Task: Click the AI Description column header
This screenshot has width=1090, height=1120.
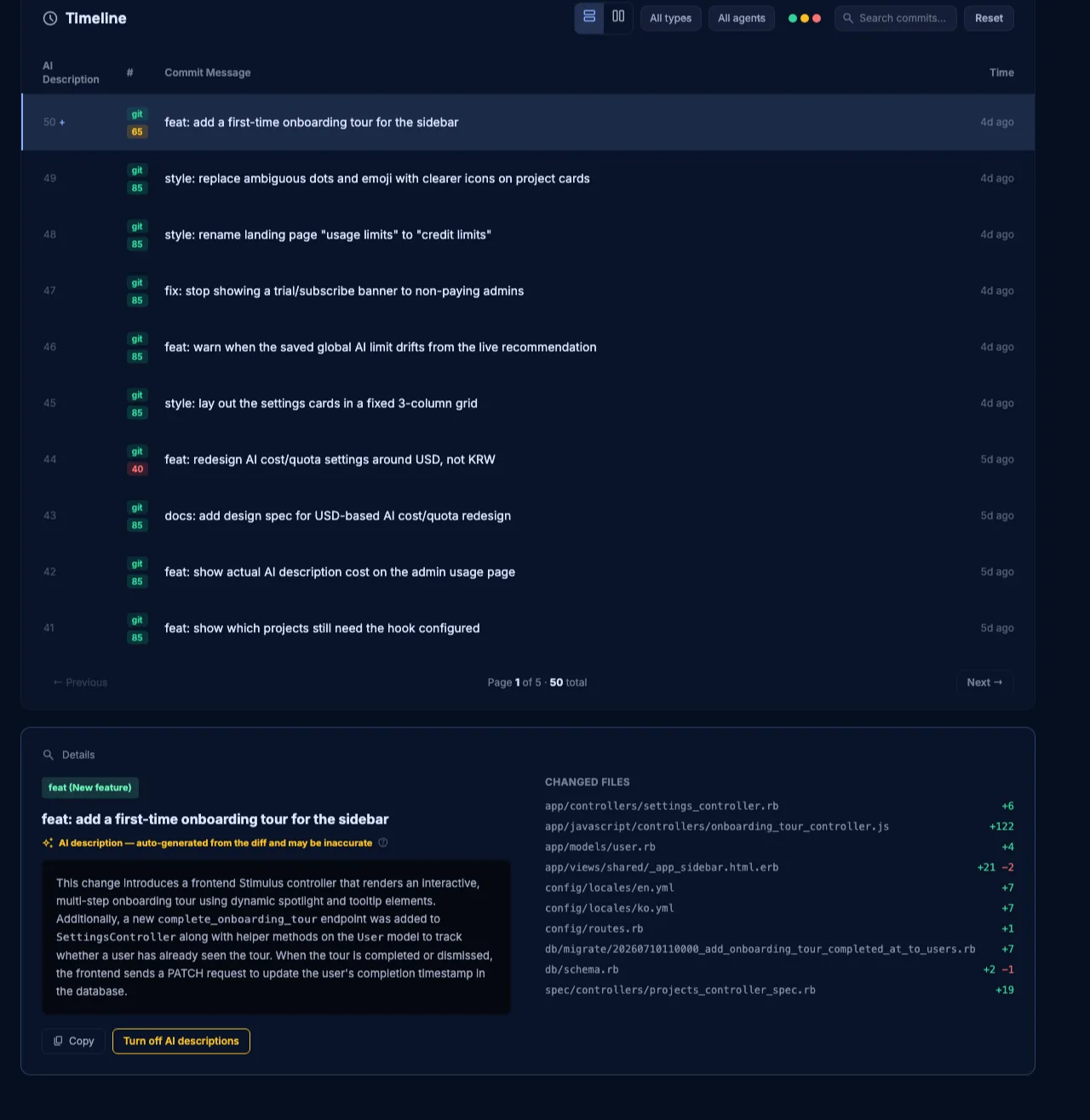Action: tap(71, 72)
